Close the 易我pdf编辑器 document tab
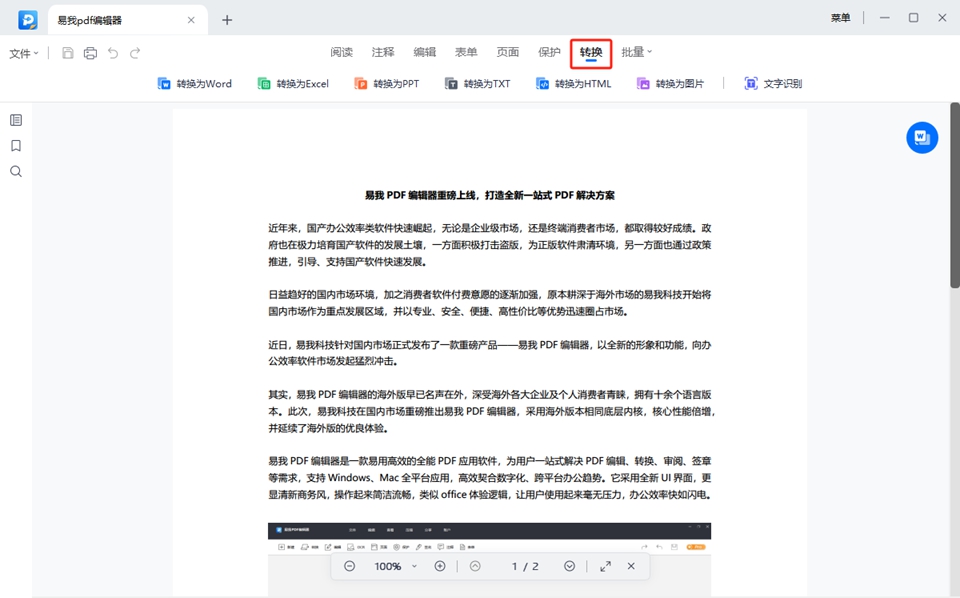The image size is (960, 598). [x=191, y=20]
